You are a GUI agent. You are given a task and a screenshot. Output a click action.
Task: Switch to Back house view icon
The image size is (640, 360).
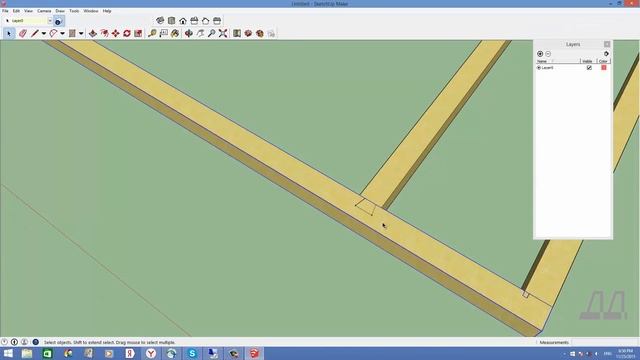click(206, 20)
